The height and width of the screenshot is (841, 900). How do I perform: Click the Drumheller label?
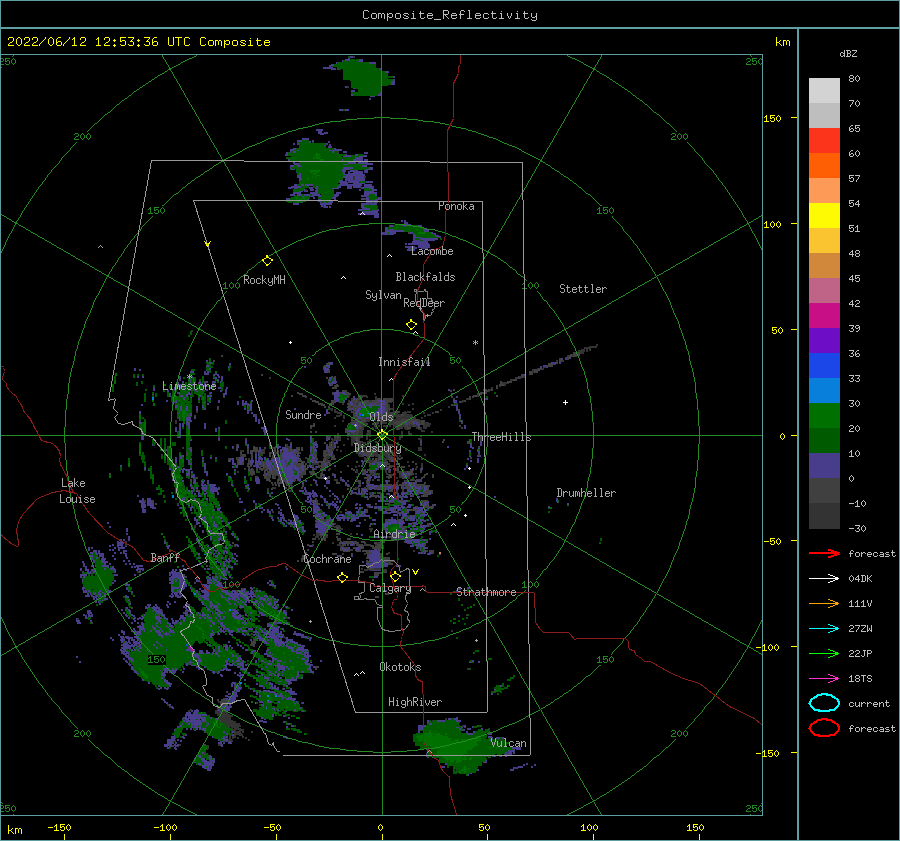click(586, 493)
